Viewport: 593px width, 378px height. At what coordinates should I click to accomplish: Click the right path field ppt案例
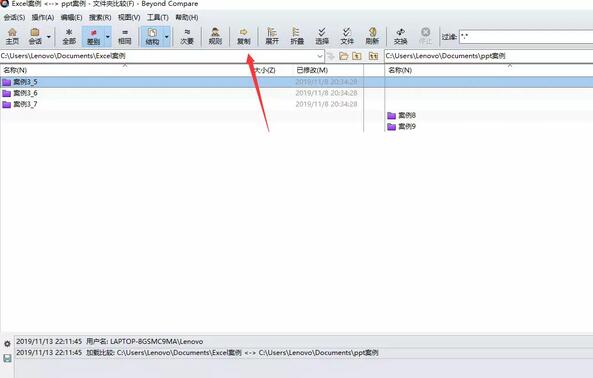click(x=489, y=56)
